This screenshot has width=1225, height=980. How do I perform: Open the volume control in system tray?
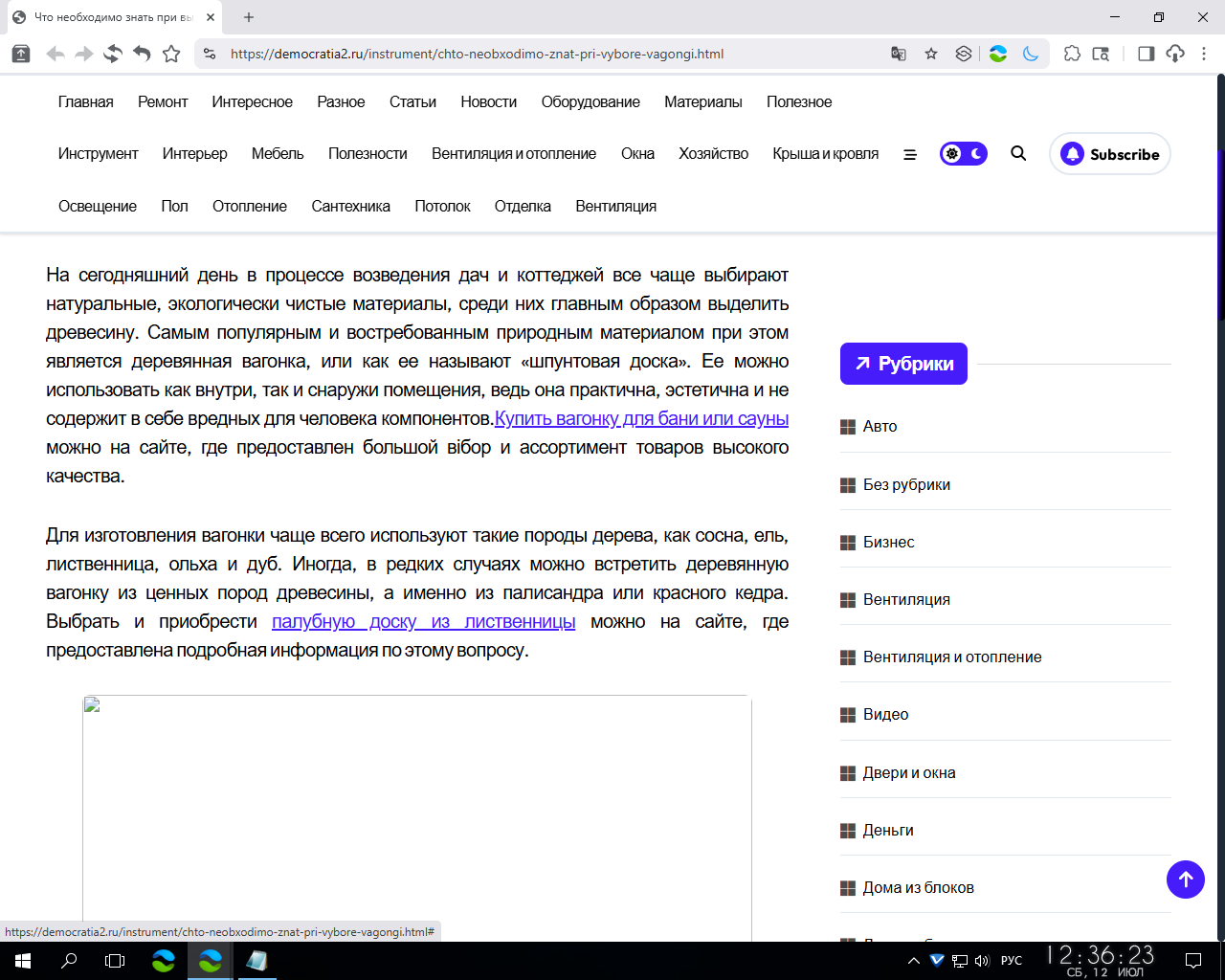(982, 961)
